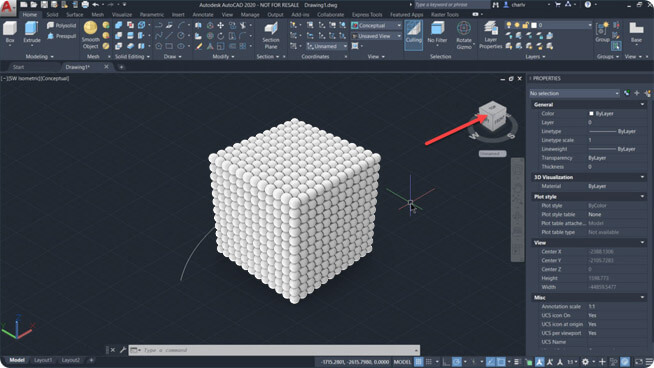Open the No selection dropdown in Properties

click(574, 93)
